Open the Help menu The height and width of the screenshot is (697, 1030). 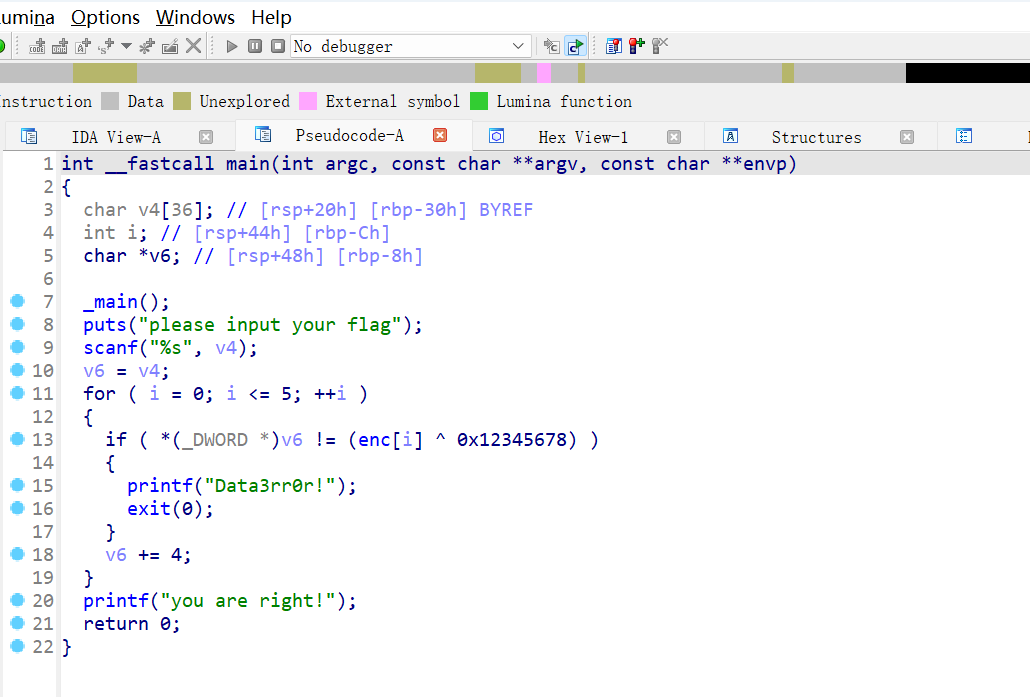[271, 17]
